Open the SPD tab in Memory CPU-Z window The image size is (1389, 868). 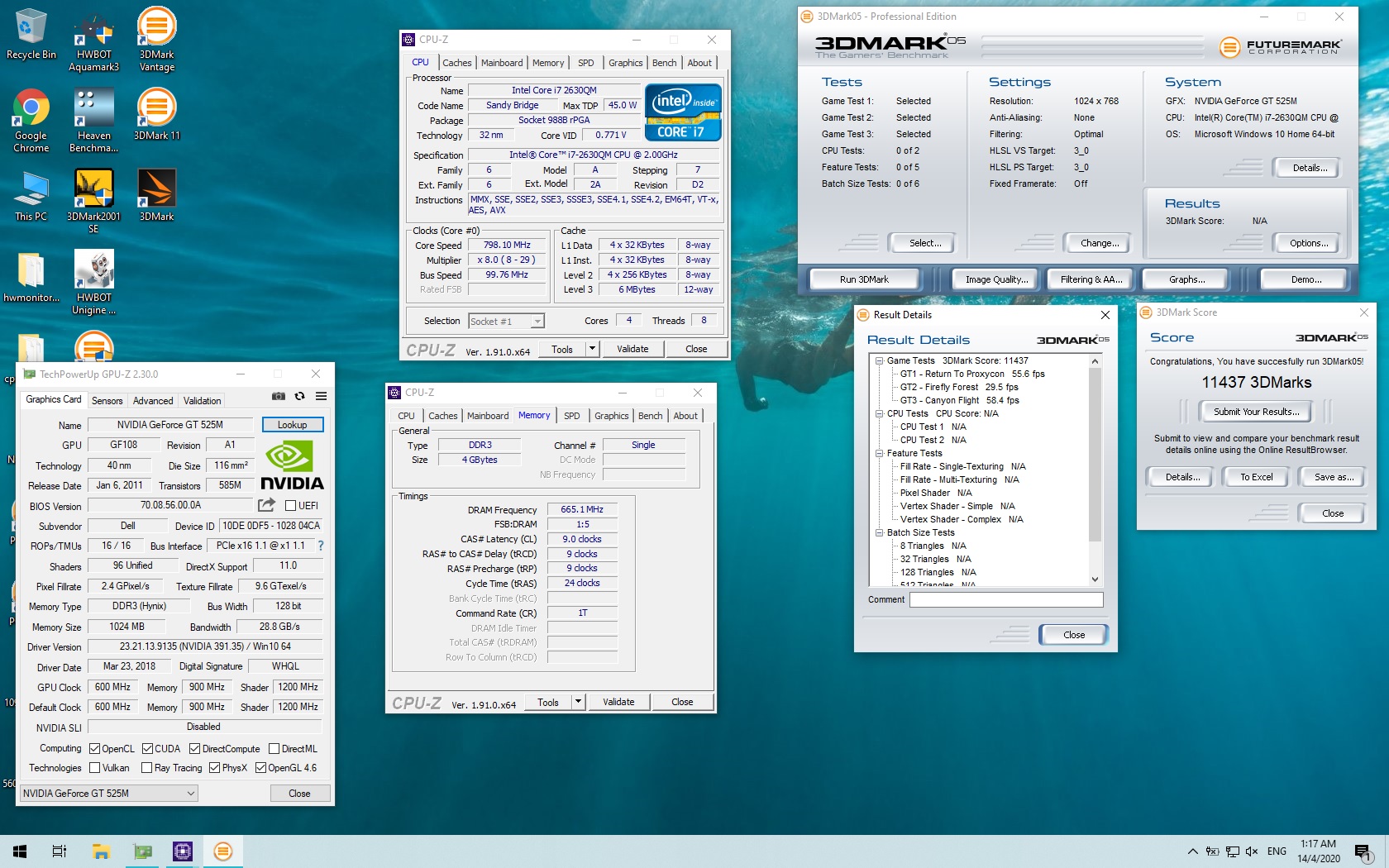tap(571, 416)
